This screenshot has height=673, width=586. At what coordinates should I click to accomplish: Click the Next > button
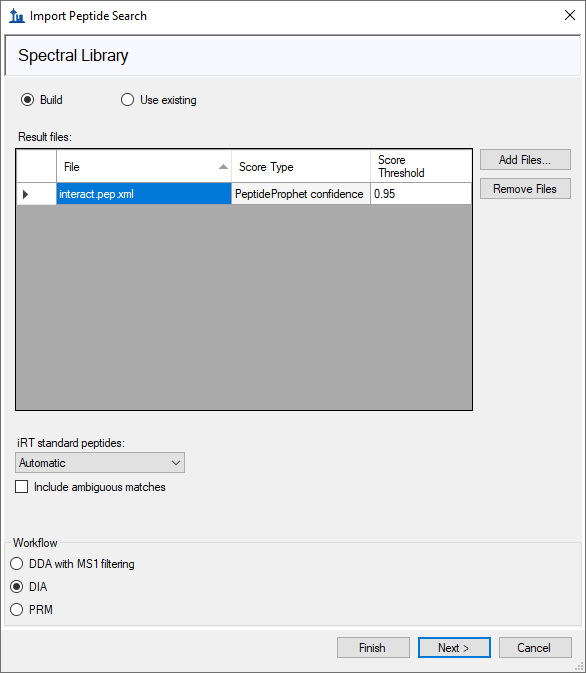pyautogui.click(x=454, y=648)
